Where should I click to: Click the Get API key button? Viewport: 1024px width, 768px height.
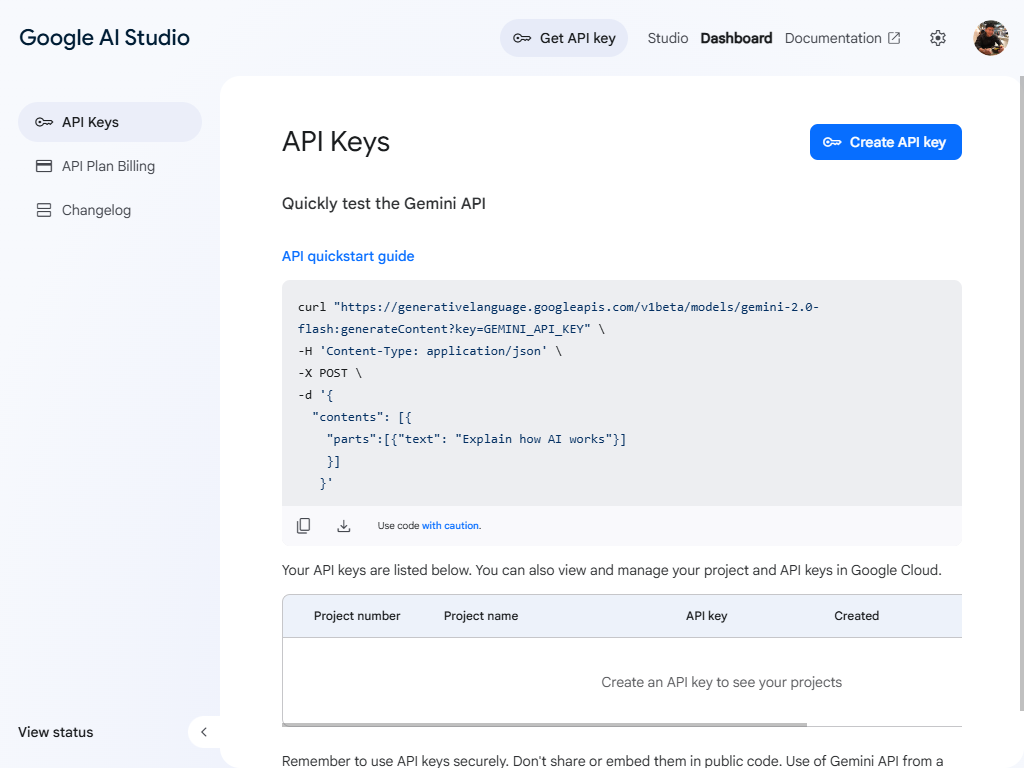click(x=564, y=38)
